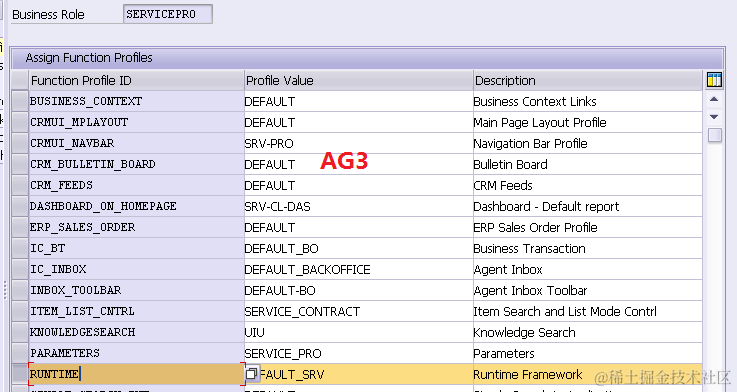This screenshot has width=737, height=392.
Task: Select row ERP_SALES_ORDER via row selector
Action: coord(20,227)
